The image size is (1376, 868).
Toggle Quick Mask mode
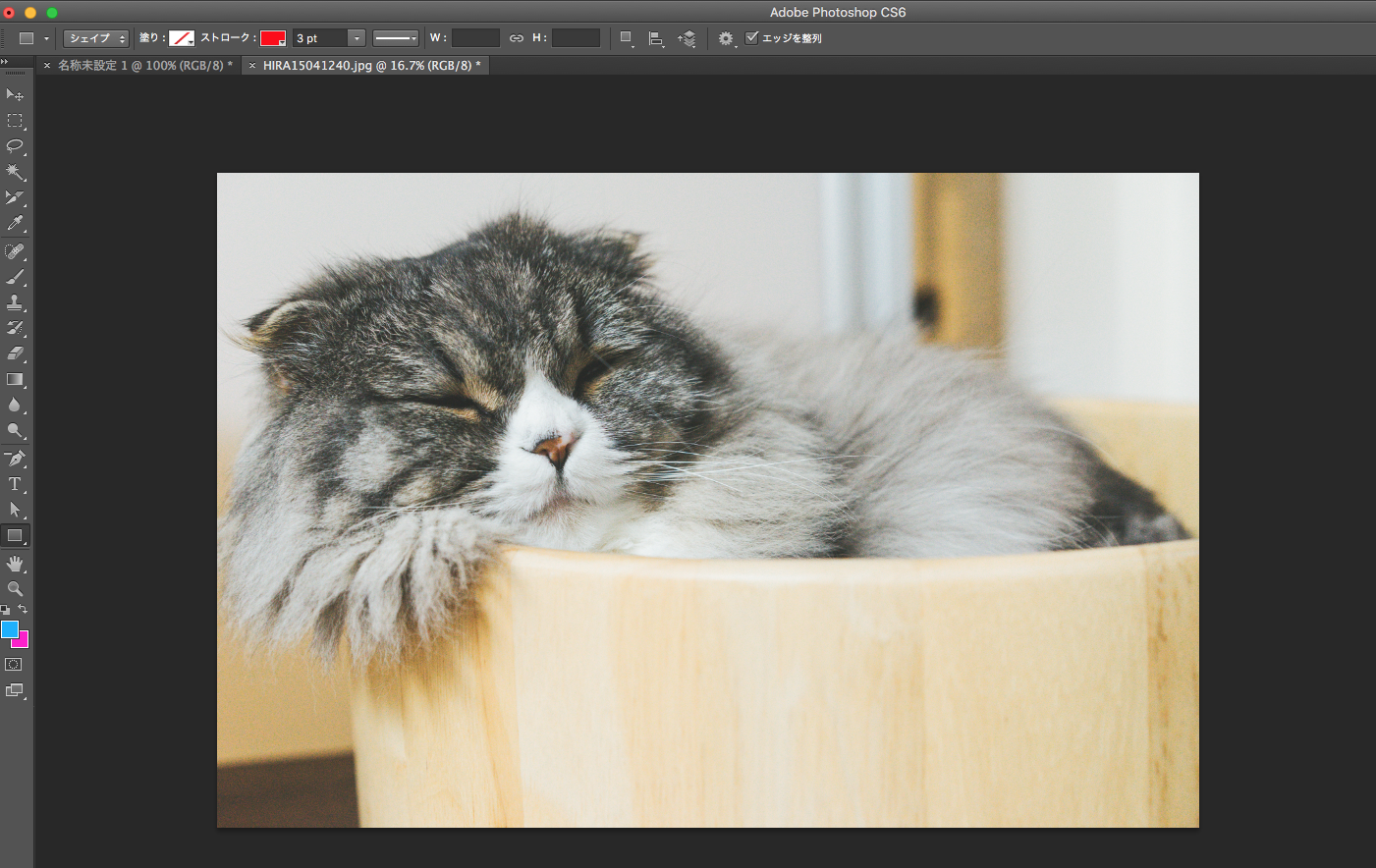tap(14, 665)
